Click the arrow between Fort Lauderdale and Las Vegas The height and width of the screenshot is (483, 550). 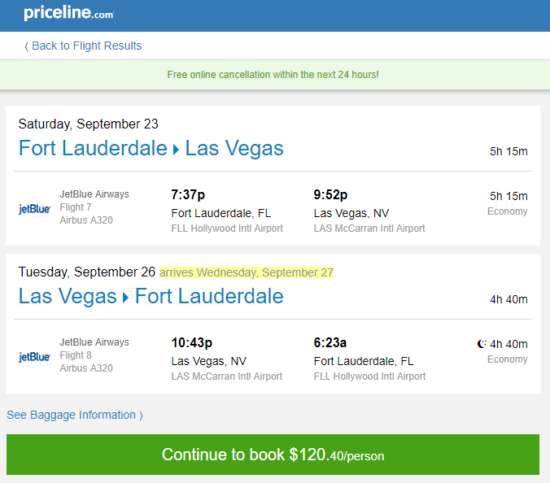tap(176, 150)
